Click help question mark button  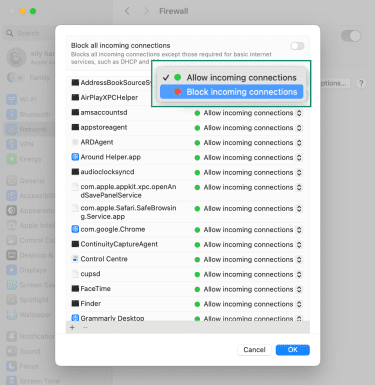click(361, 83)
